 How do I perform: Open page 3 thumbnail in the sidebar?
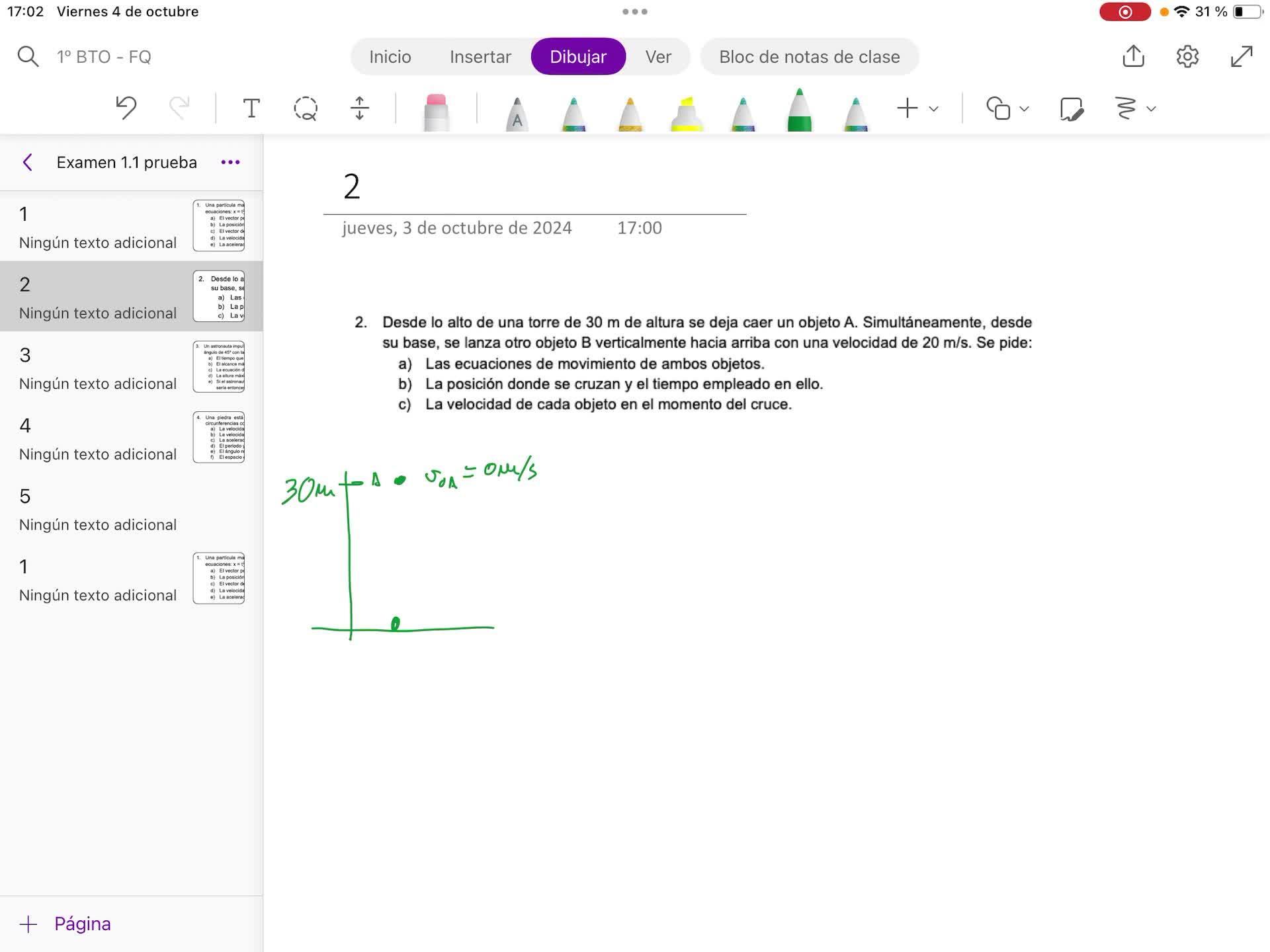pos(219,367)
